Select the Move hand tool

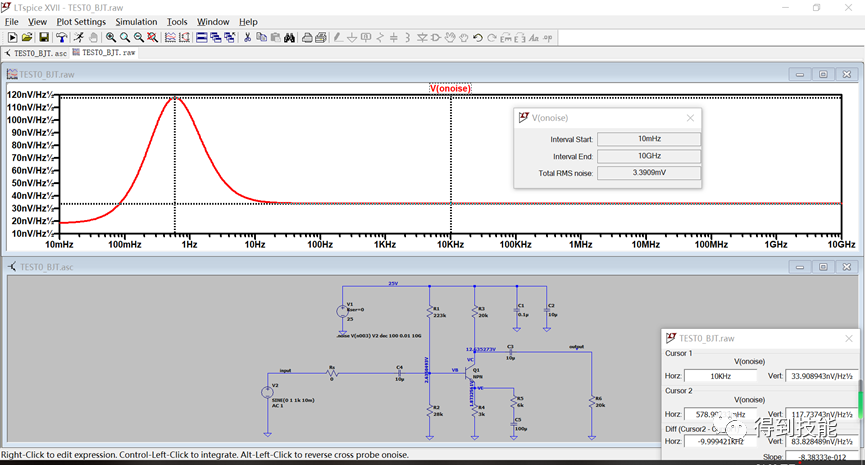[x=450, y=38]
